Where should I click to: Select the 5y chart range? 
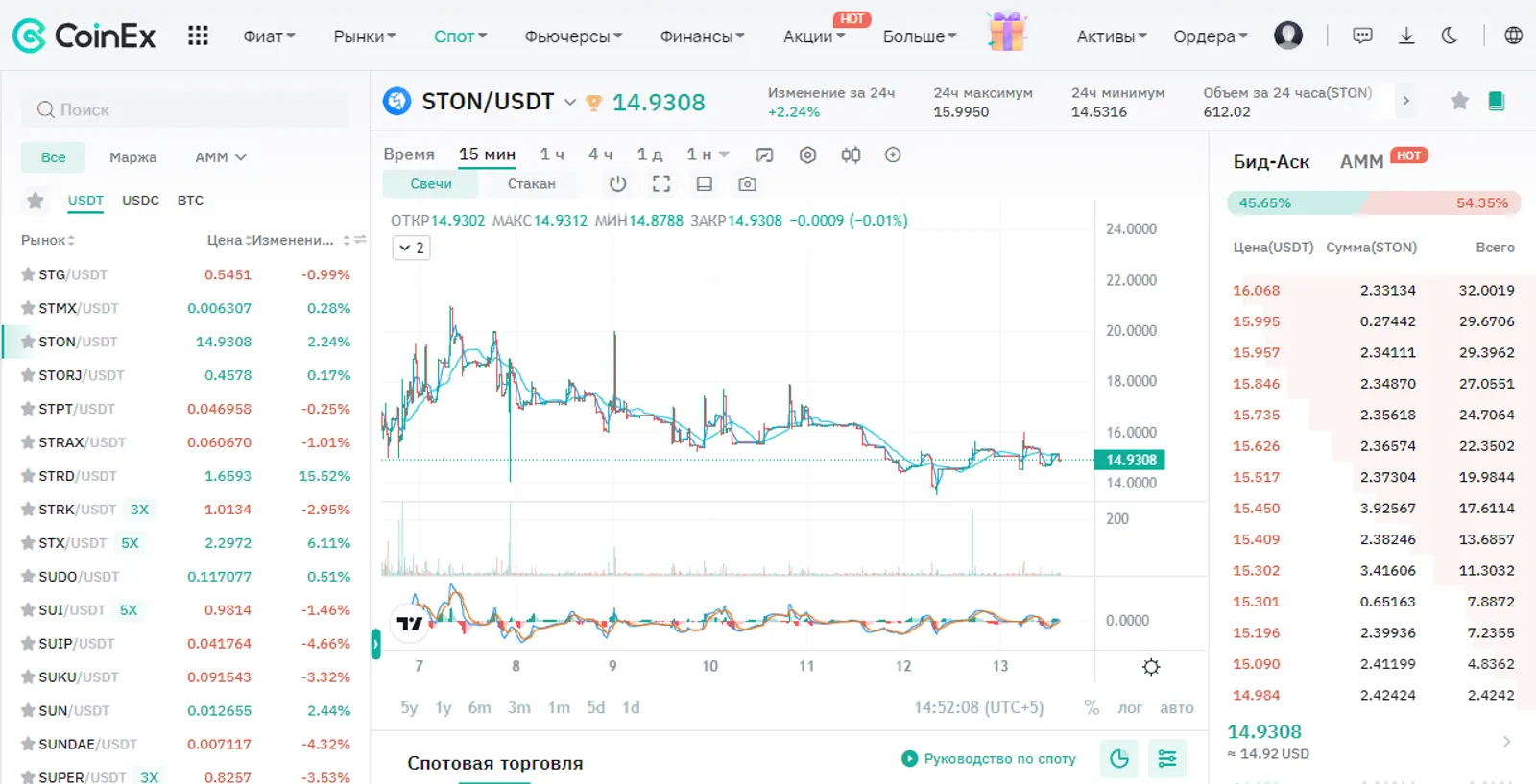click(409, 707)
